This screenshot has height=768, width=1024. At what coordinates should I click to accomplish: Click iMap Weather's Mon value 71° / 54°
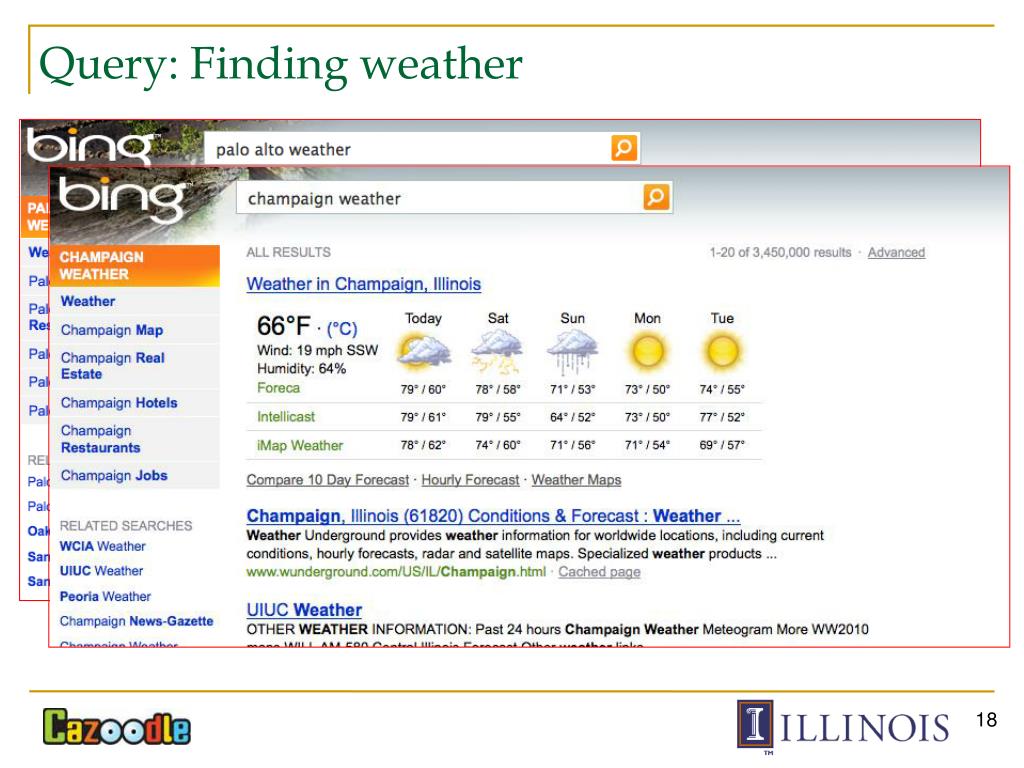[647, 445]
